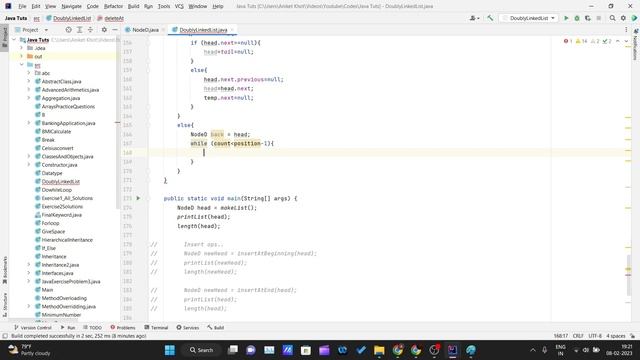Expand the abc package
This screenshot has width=640, height=360.
coord(29,73)
